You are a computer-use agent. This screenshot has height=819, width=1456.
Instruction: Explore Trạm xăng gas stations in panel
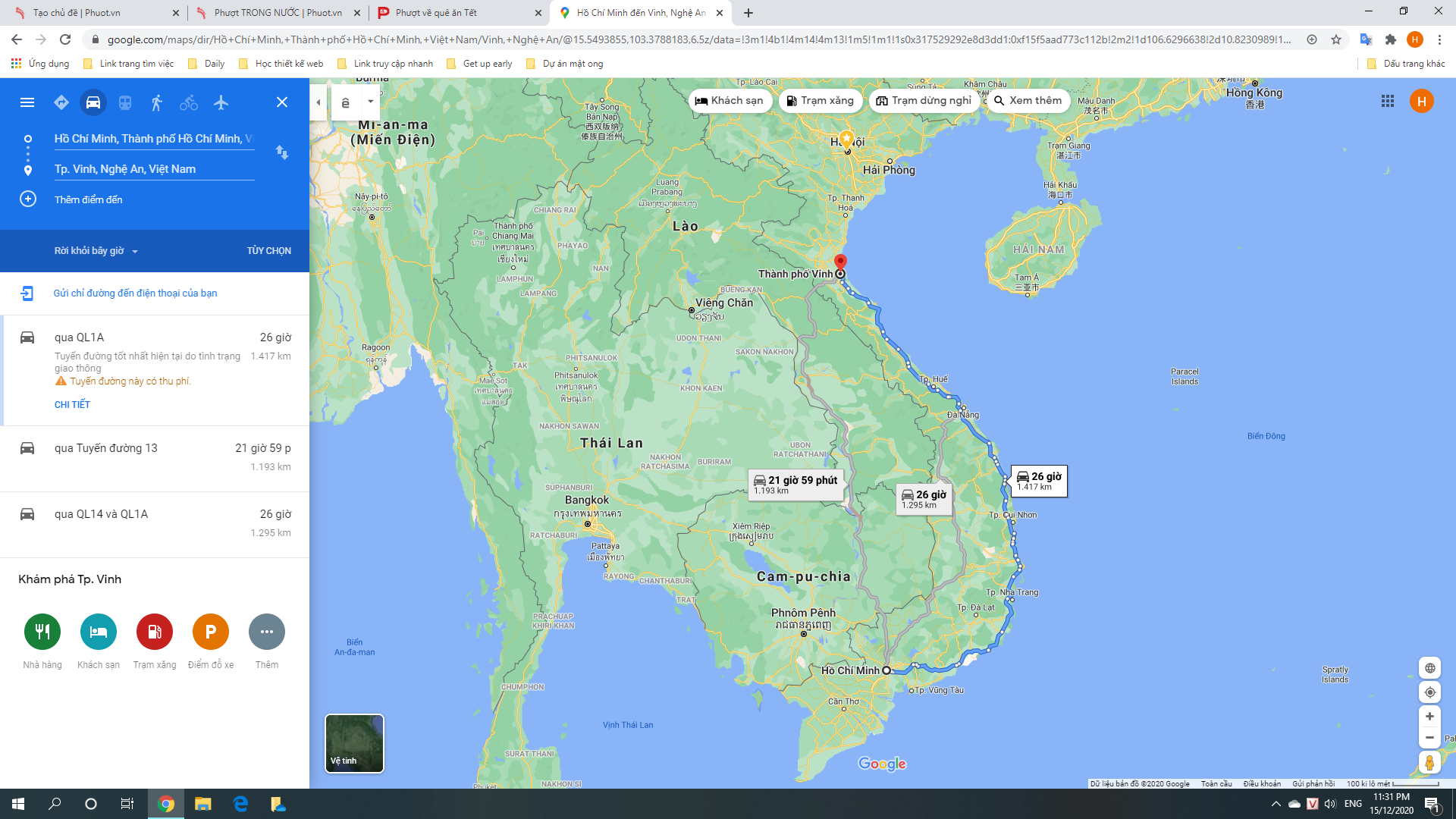pyautogui.click(x=155, y=632)
